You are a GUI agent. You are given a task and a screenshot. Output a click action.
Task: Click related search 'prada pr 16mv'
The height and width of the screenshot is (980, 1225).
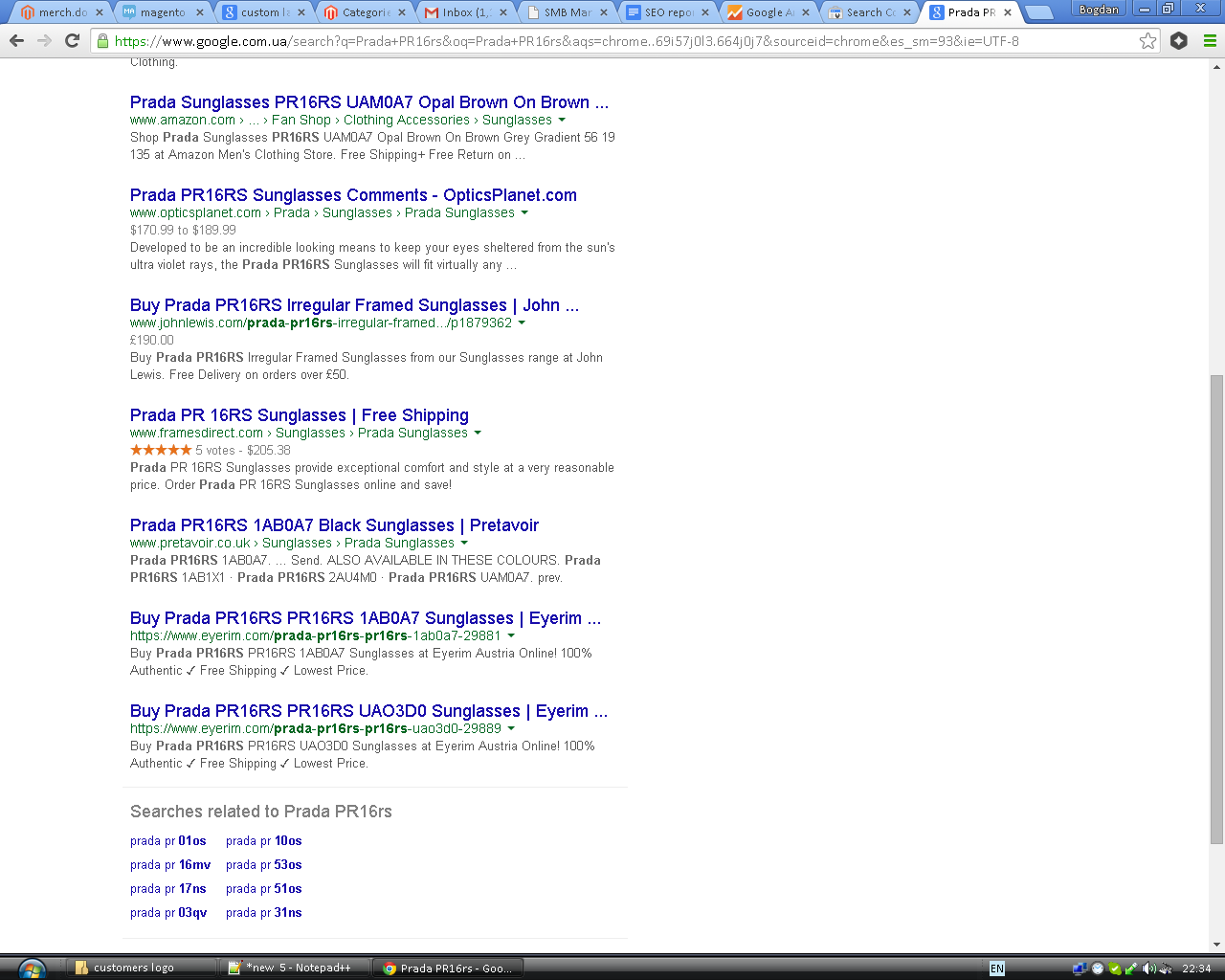(x=170, y=865)
